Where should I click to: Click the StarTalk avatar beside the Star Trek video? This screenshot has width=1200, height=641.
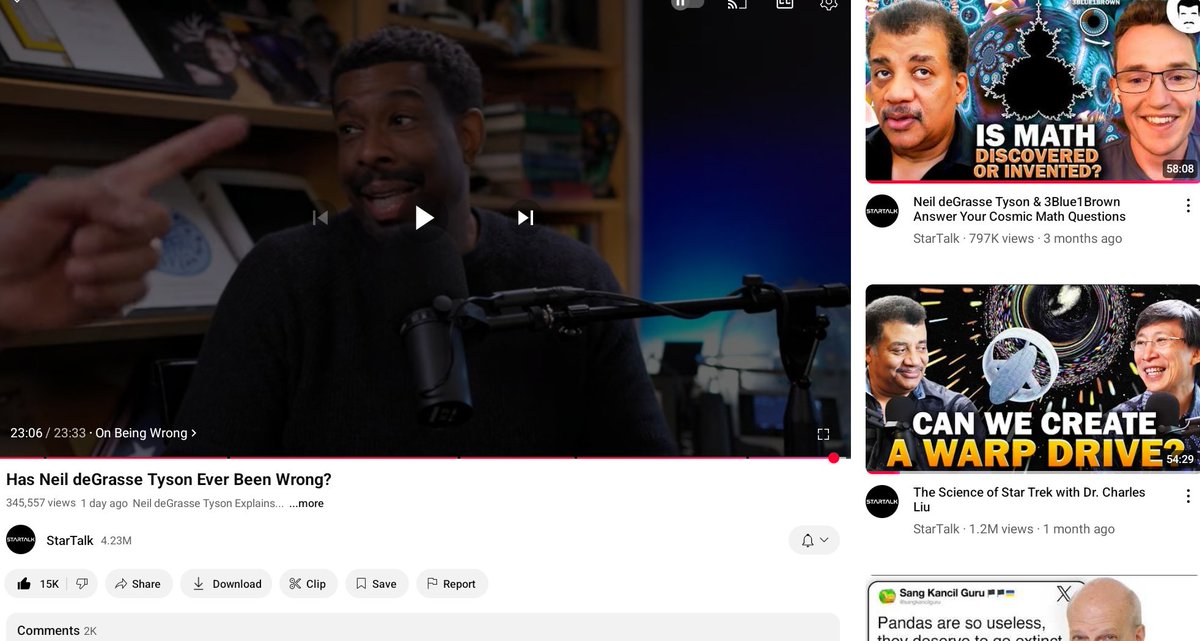882,501
